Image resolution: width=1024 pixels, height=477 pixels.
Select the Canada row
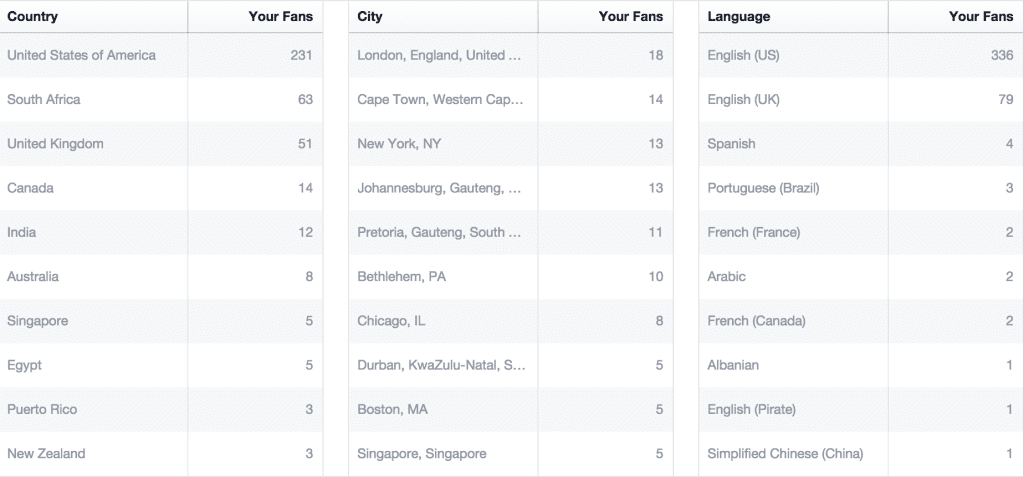(161, 188)
